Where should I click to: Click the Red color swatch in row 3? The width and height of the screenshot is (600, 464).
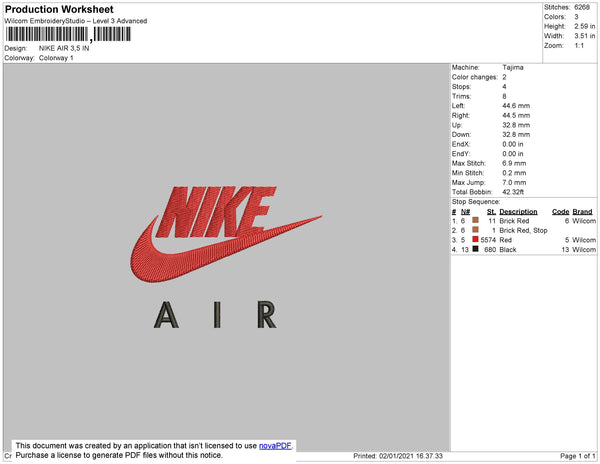pyautogui.click(x=475, y=239)
